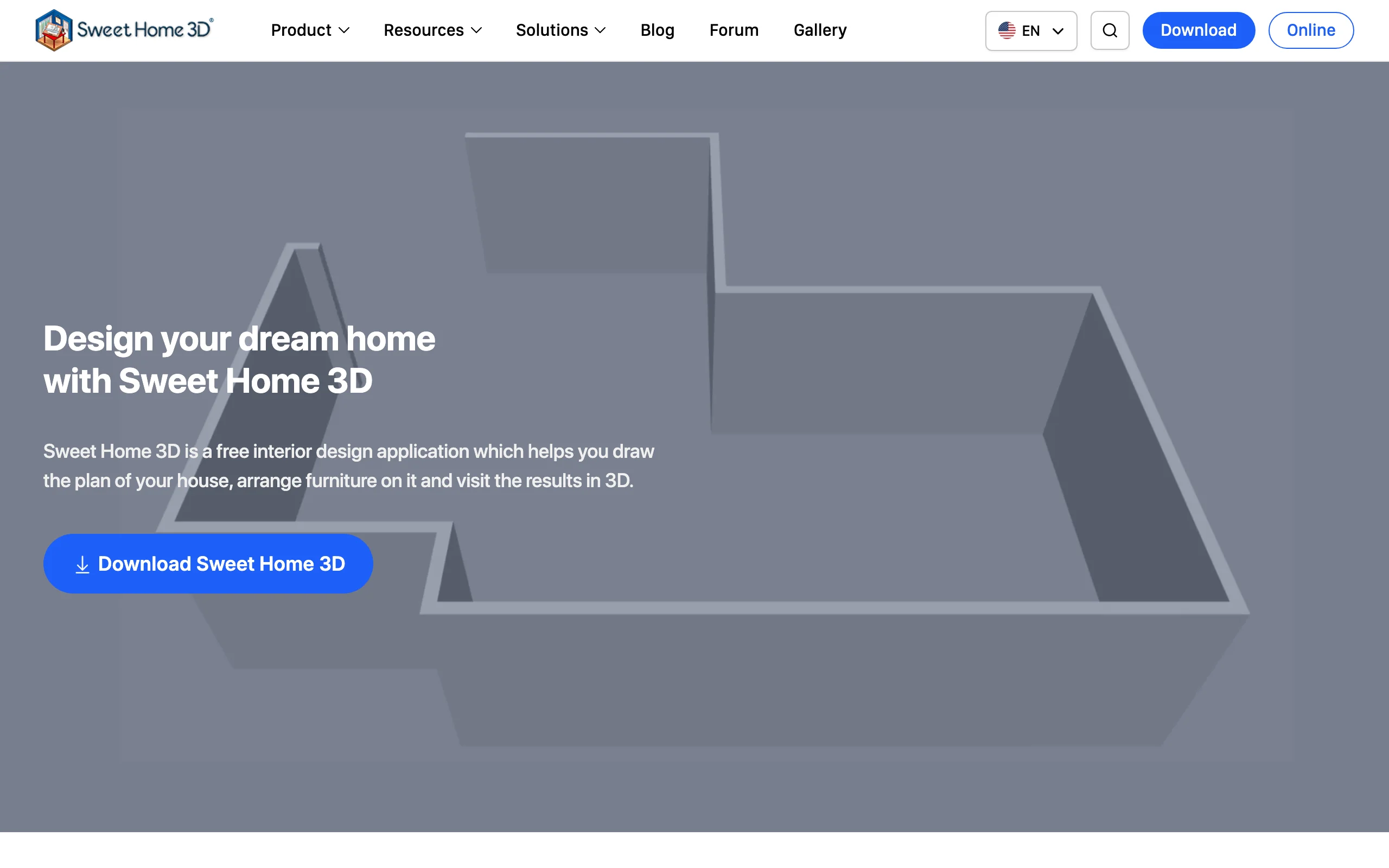Click the "Design your dream home" heading

239,359
